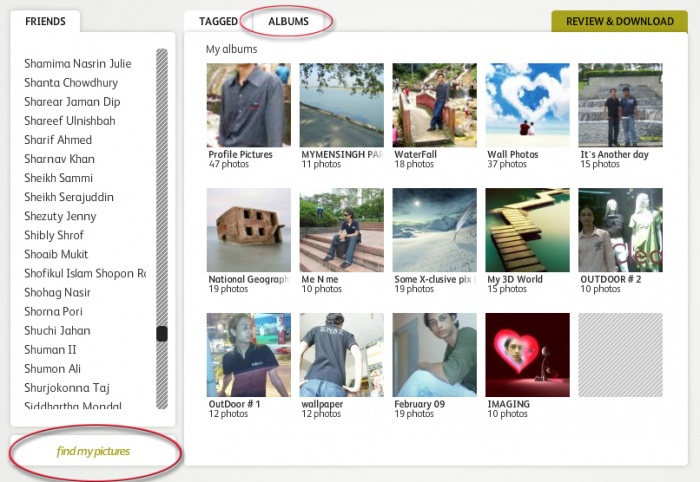Select friend Shamima Nasrin Julie
Image resolution: width=700 pixels, height=482 pixels.
click(x=78, y=64)
